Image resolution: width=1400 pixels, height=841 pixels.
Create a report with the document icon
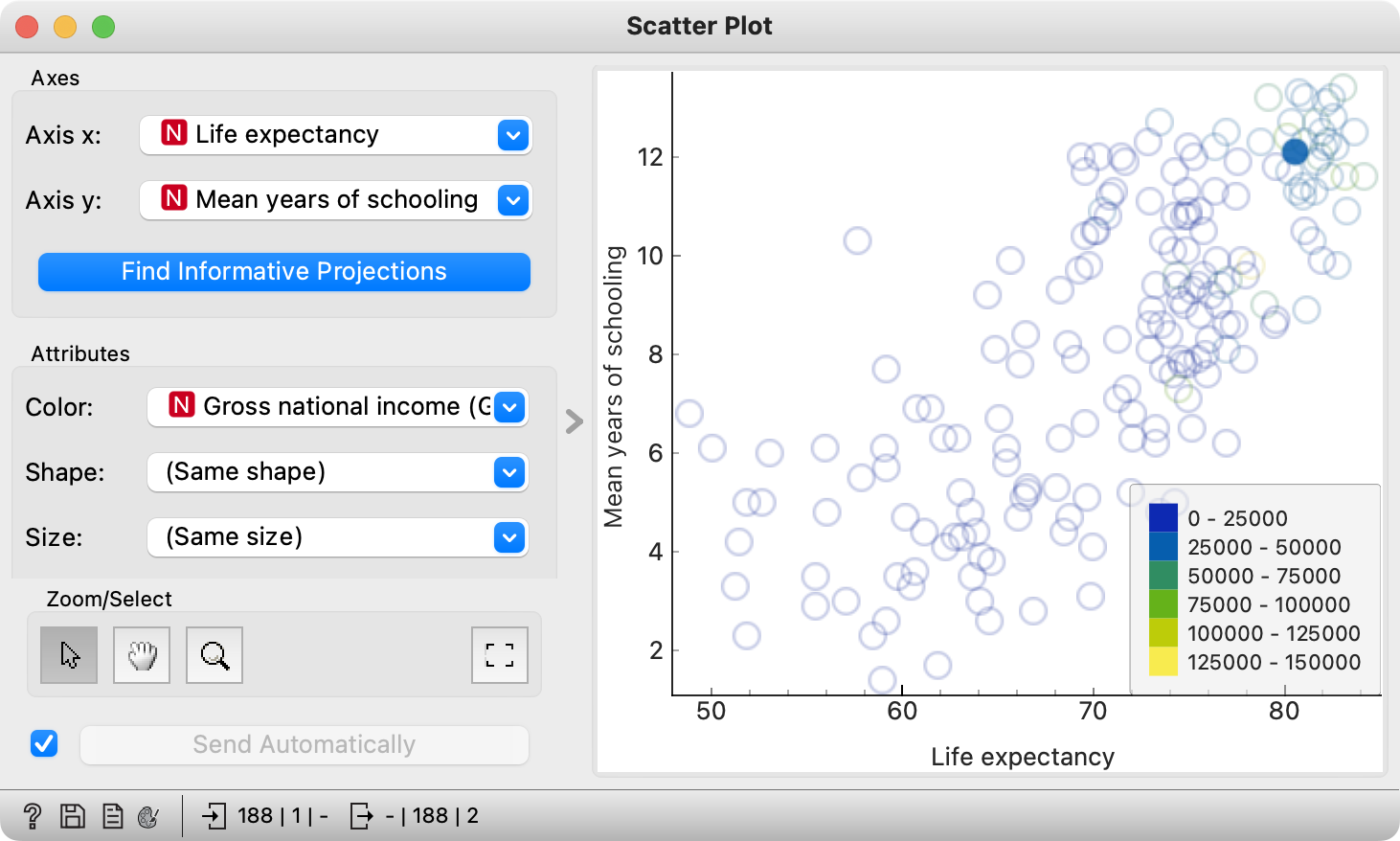point(113,815)
